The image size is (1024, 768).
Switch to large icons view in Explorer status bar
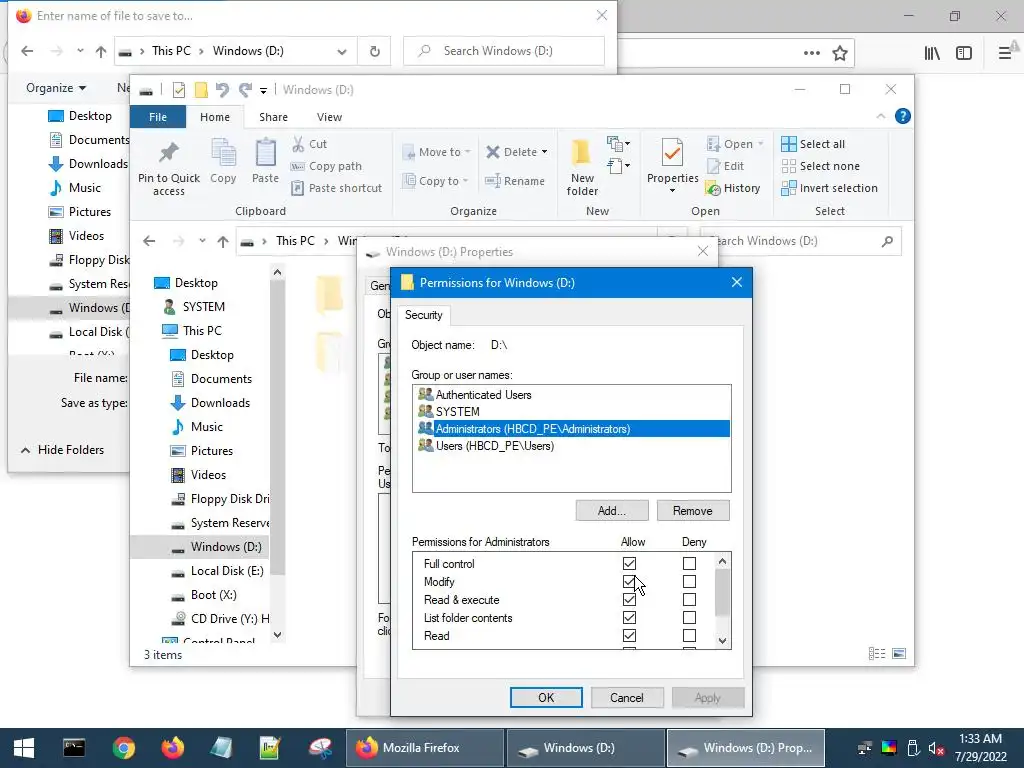[899, 654]
